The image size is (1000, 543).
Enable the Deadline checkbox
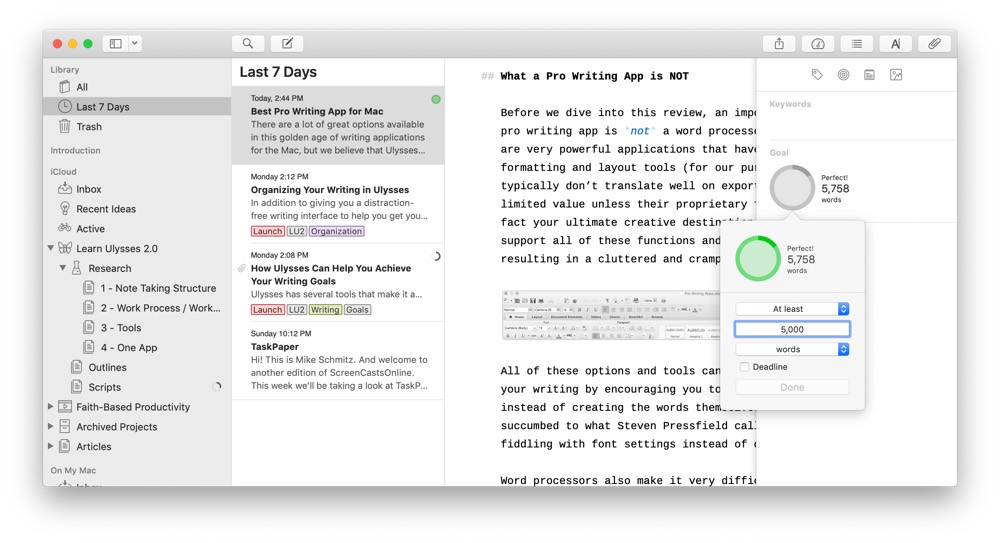click(744, 367)
